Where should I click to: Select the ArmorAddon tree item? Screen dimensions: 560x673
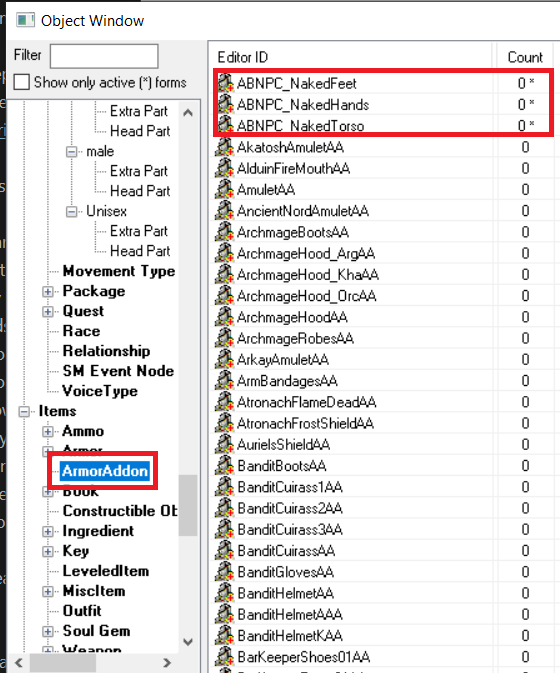click(105, 471)
